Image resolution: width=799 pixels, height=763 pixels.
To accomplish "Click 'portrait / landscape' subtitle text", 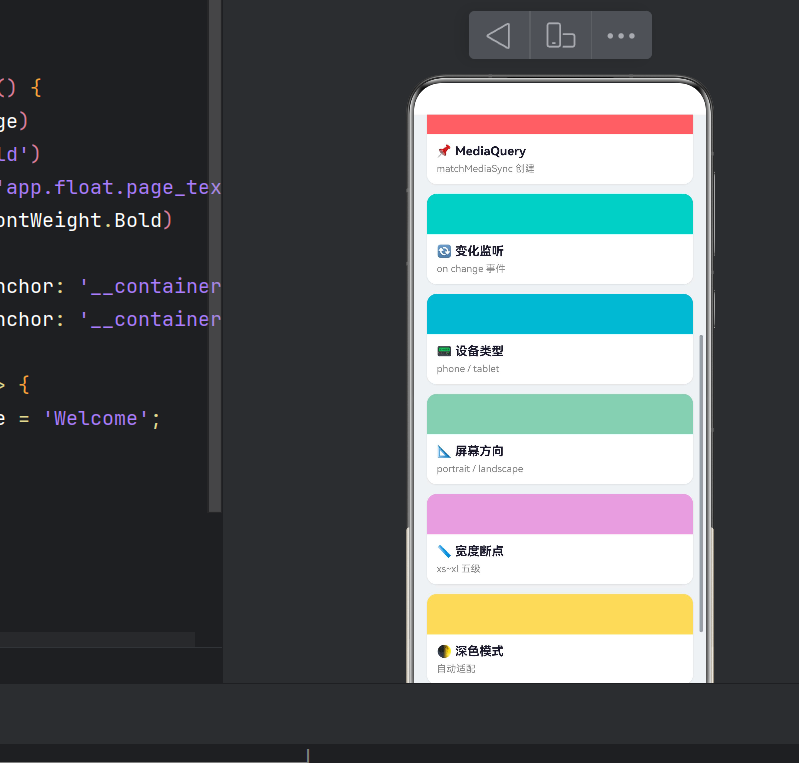I will tap(480, 468).
